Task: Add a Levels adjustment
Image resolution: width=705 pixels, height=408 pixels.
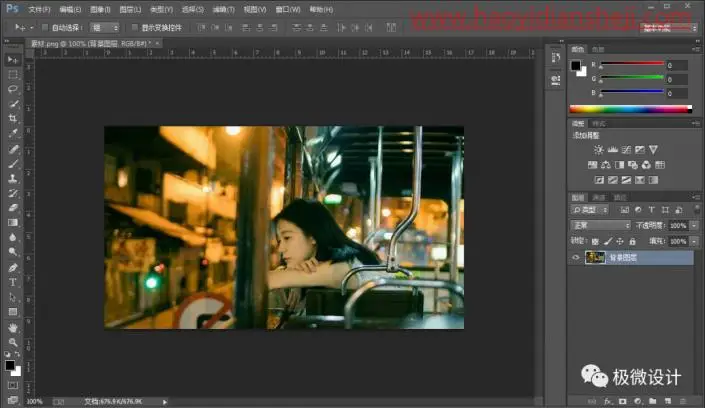Action: tap(612, 150)
